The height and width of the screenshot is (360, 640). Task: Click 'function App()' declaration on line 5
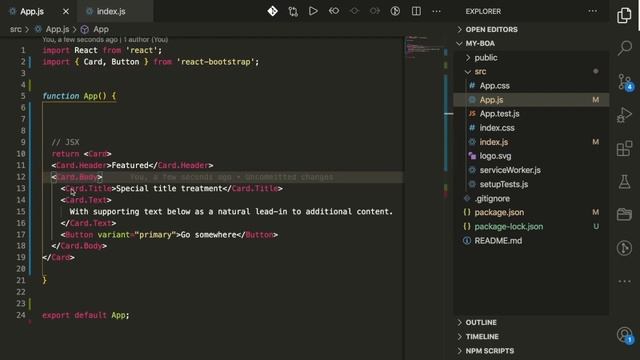click(x=74, y=96)
